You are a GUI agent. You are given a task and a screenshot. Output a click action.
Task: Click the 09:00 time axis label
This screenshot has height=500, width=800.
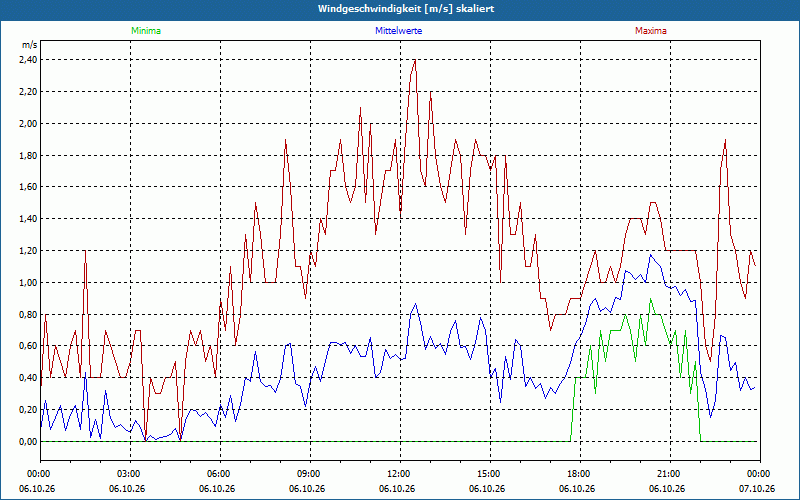click(311, 474)
